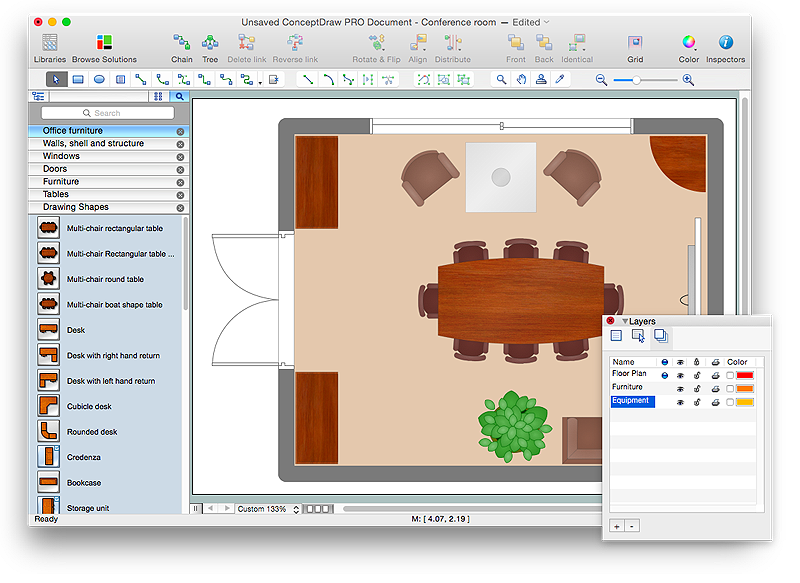
Task: Change the Floor Plan layer color swatch
Action: click(745, 375)
